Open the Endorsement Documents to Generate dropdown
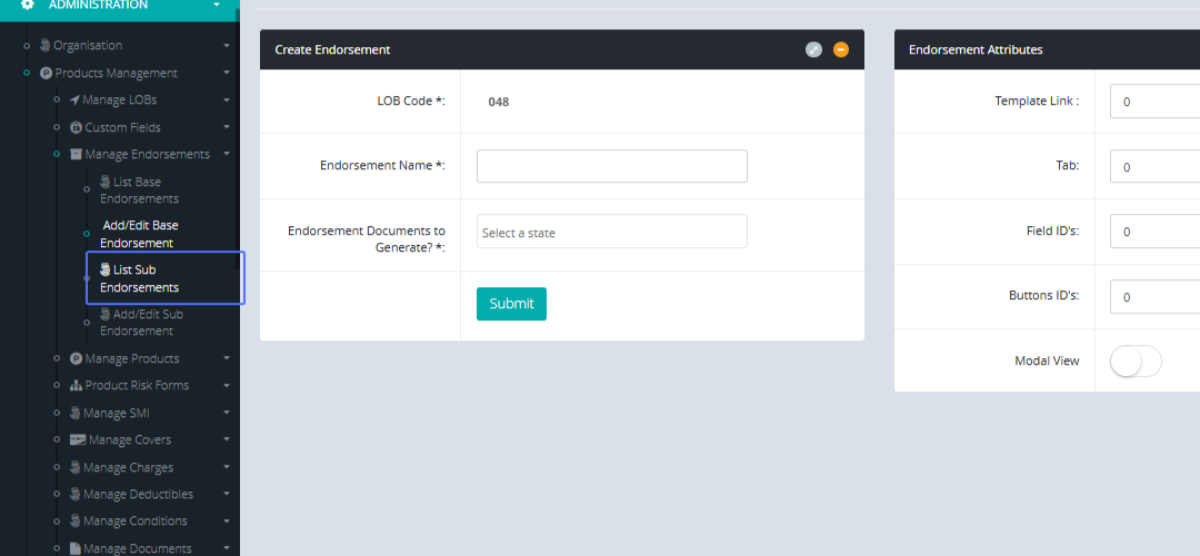The height and width of the screenshot is (556, 1200). [611, 232]
